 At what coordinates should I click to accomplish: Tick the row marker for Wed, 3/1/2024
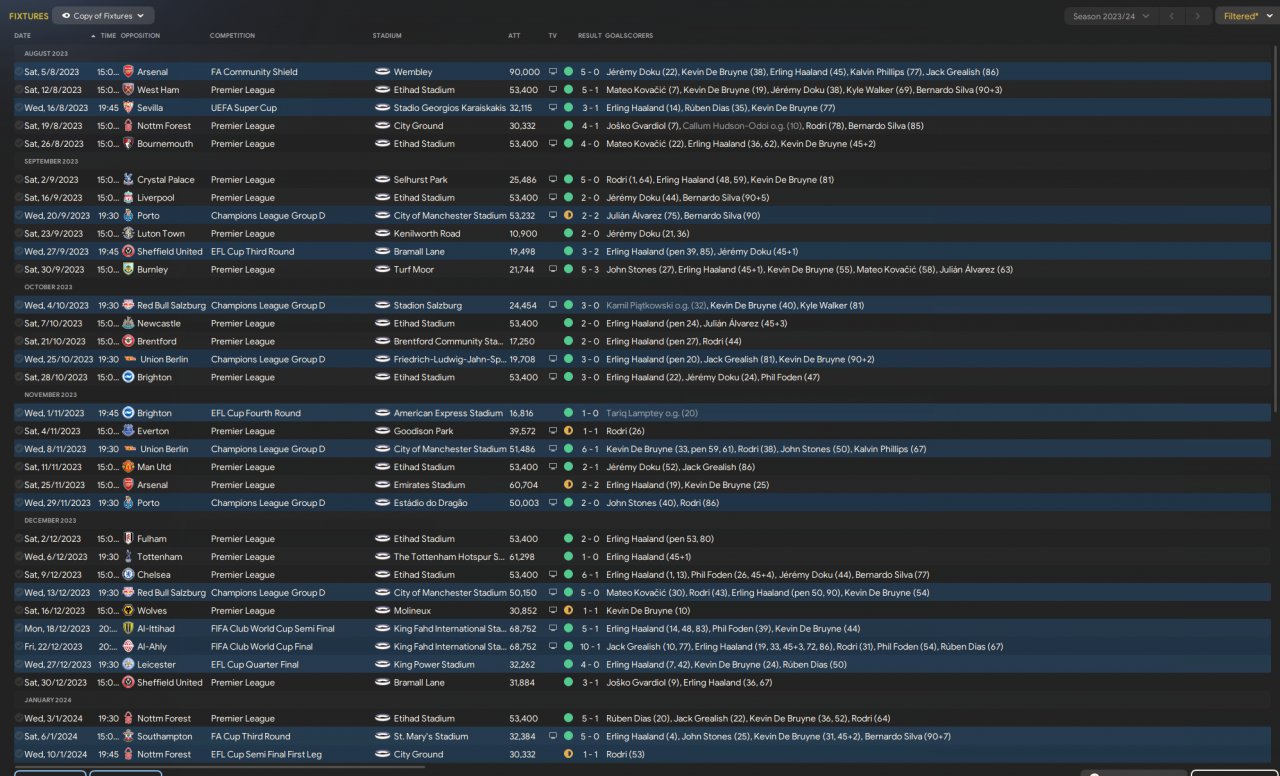pyautogui.click(x=18, y=719)
